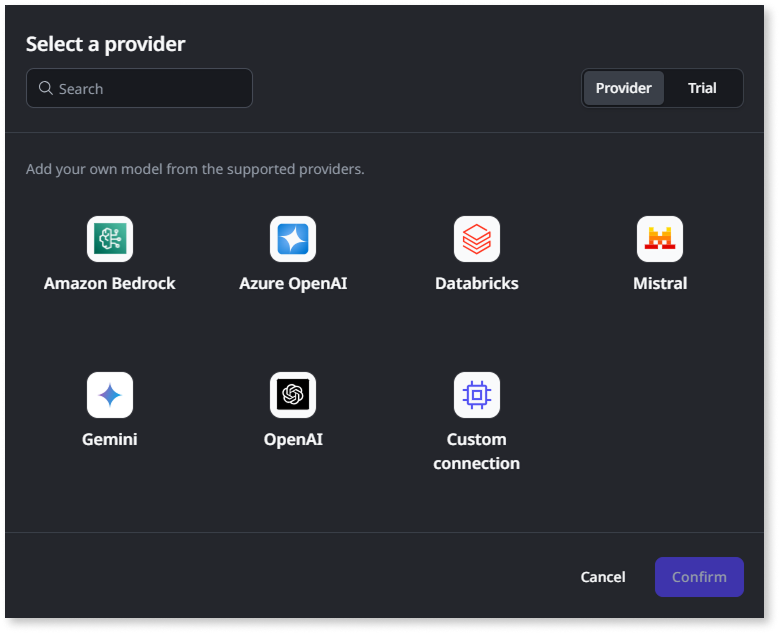Select the OpenAI logo icon

[x=293, y=395]
